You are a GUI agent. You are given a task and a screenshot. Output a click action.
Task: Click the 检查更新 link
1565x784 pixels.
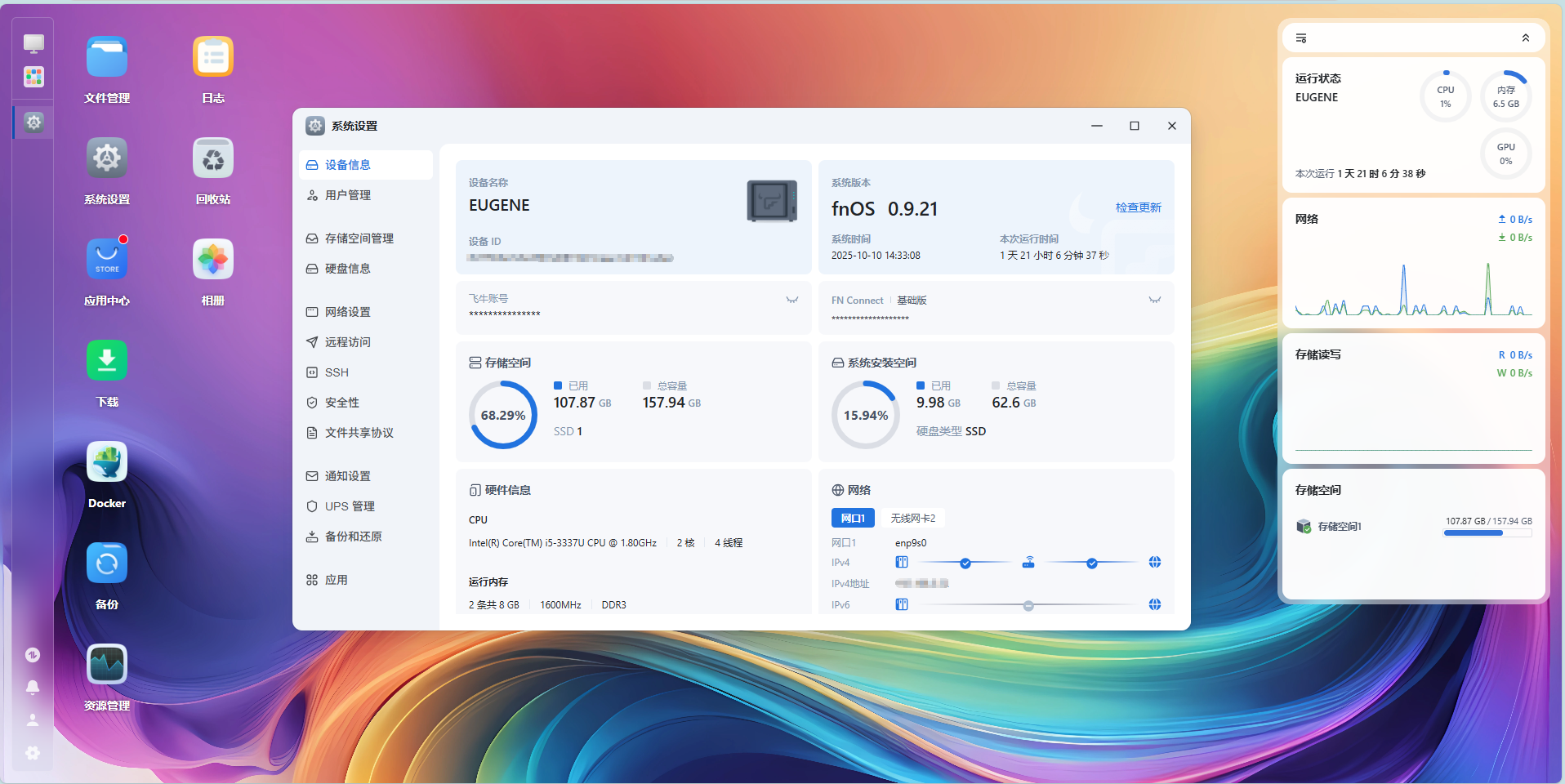(1138, 207)
